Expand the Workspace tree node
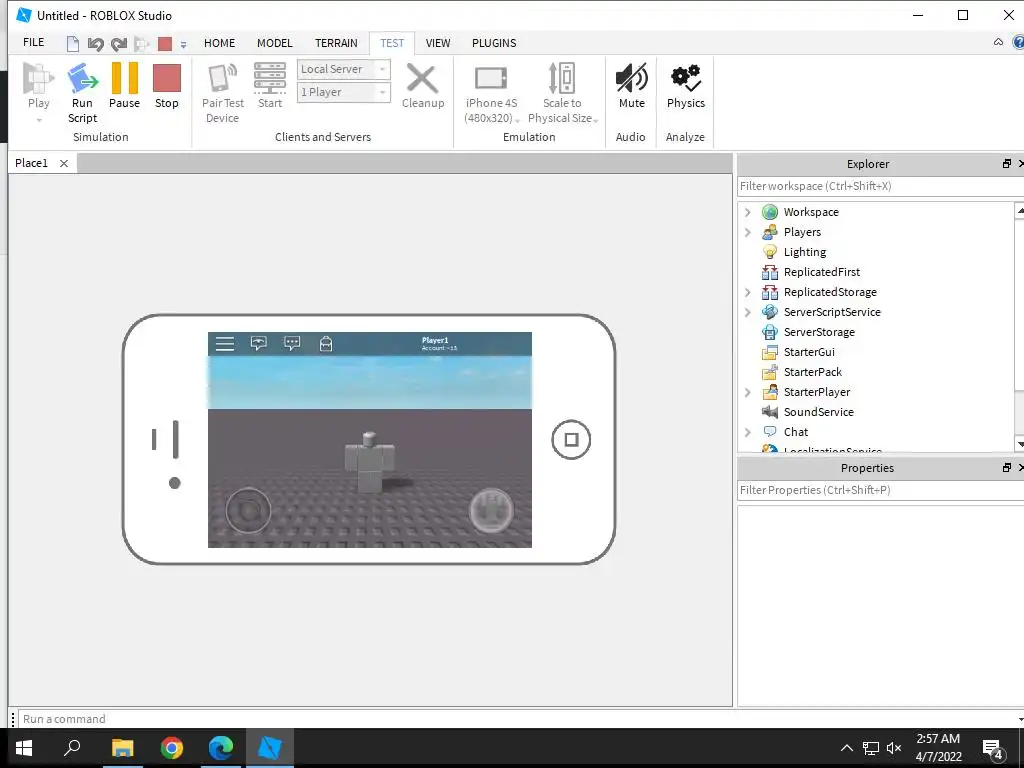Image resolution: width=1024 pixels, height=768 pixels. [x=748, y=212]
